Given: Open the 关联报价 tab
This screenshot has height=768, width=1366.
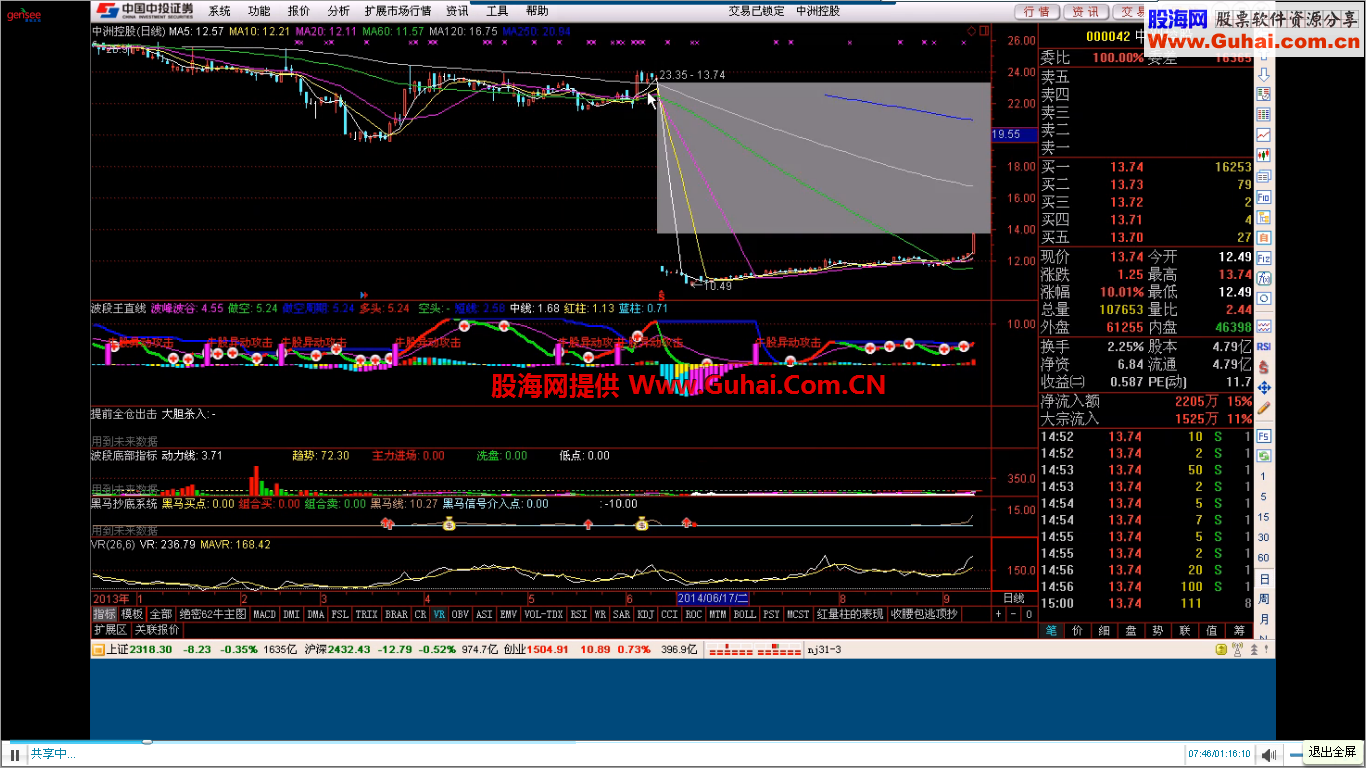Looking at the screenshot, I should (x=157, y=630).
